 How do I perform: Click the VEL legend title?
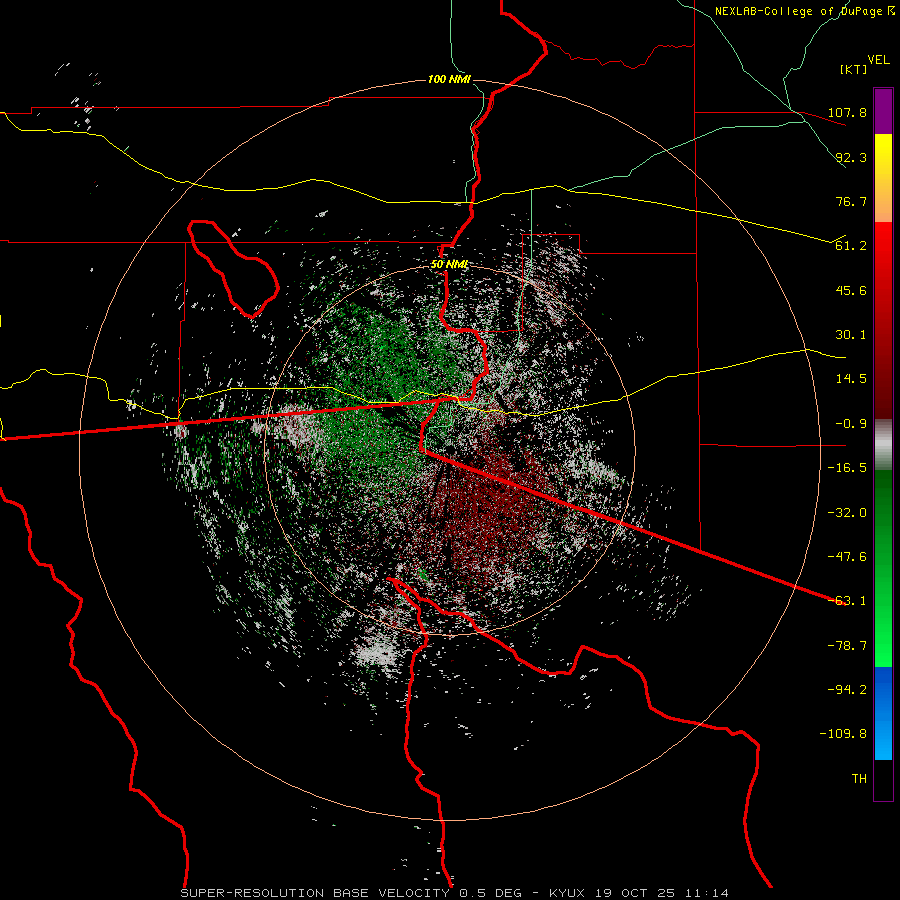pyautogui.click(x=878, y=60)
